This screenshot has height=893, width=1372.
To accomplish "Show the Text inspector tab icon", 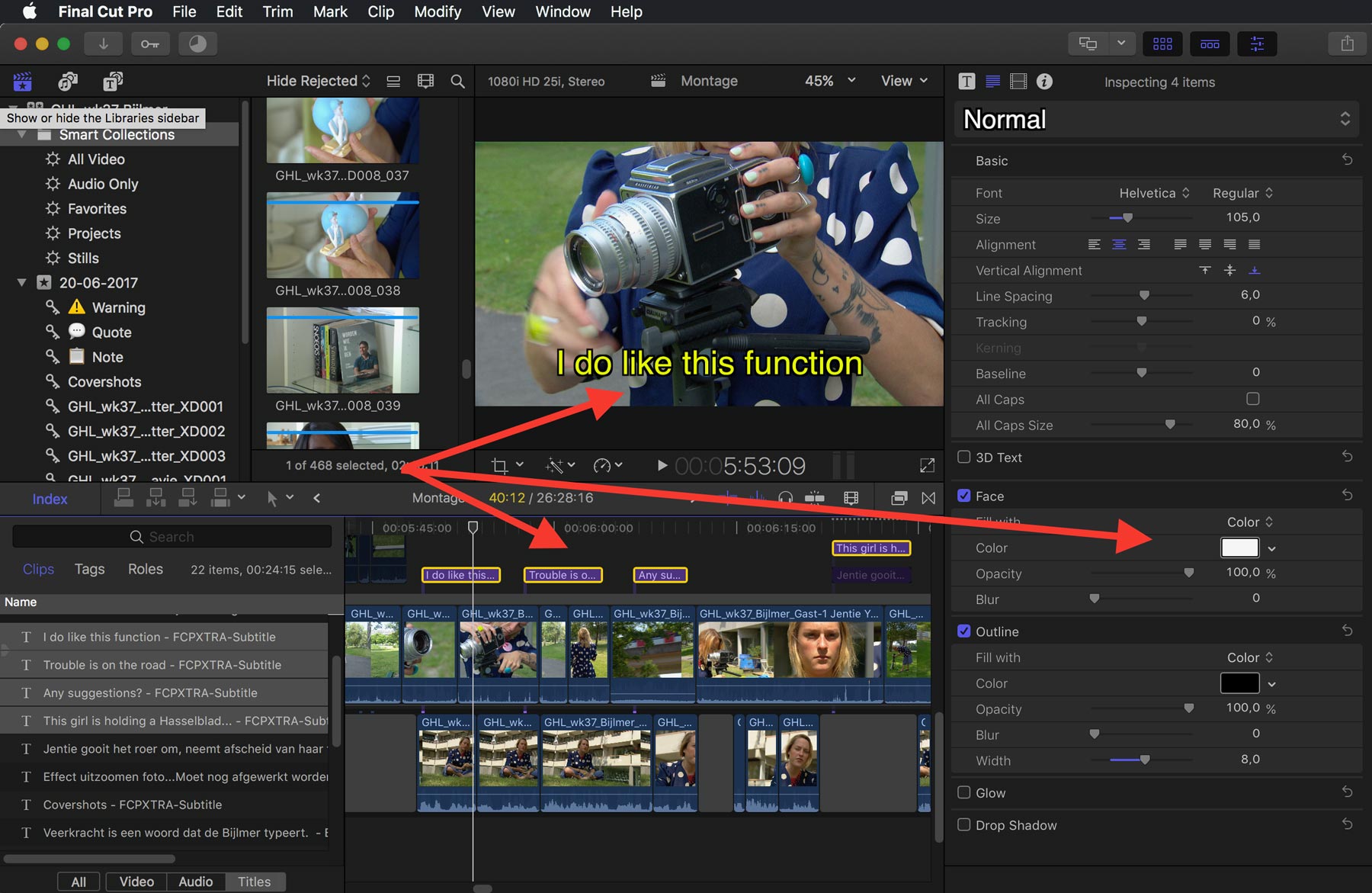I will 966,82.
